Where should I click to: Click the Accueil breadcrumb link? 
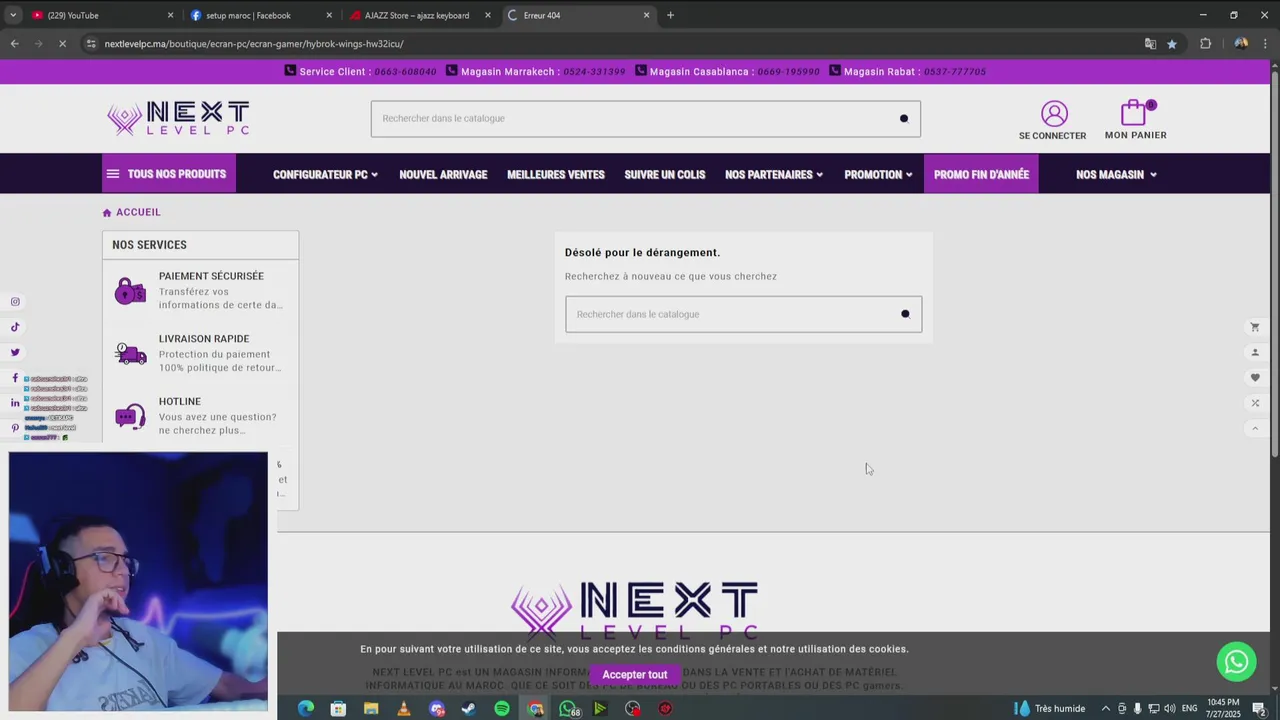[x=138, y=212]
